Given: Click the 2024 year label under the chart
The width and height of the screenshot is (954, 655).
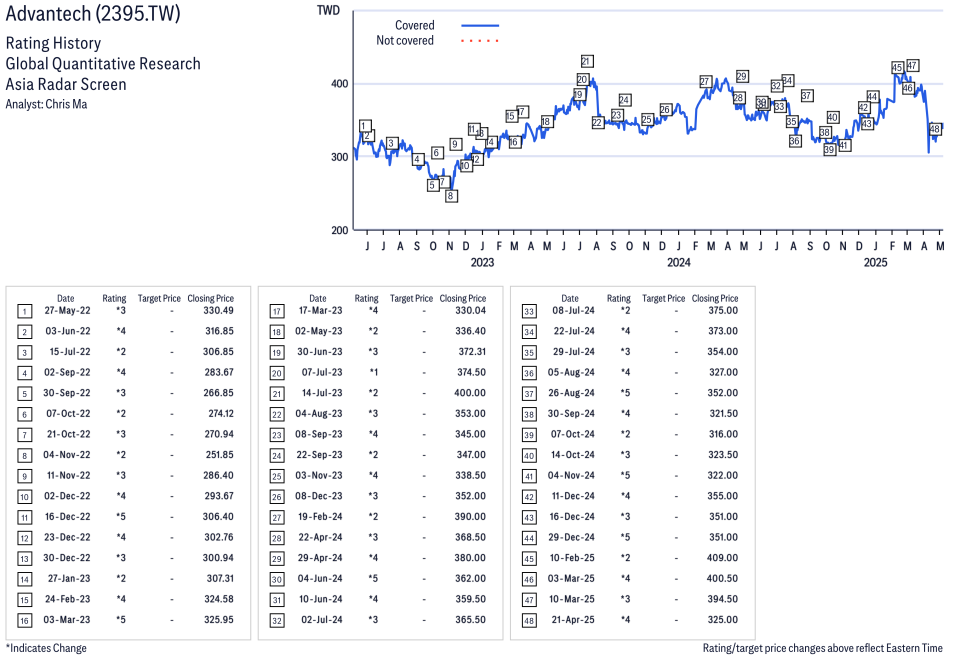Looking at the screenshot, I should click(679, 262).
